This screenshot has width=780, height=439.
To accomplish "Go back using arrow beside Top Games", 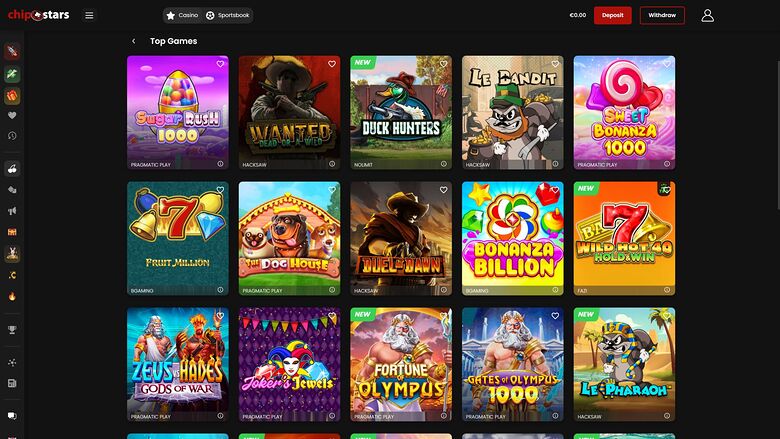I will click(x=133, y=41).
